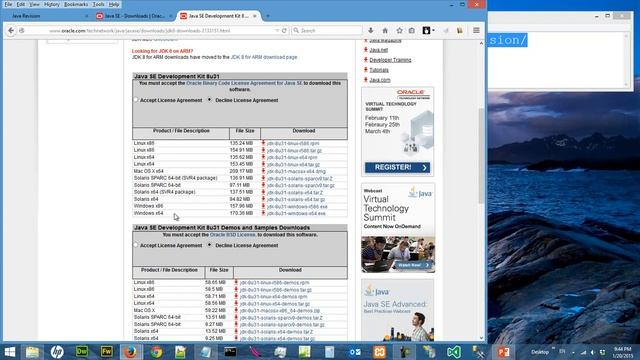Select Decline License Agreement for Demos and Samples
The width and height of the screenshot is (640, 360).
click(x=209, y=245)
